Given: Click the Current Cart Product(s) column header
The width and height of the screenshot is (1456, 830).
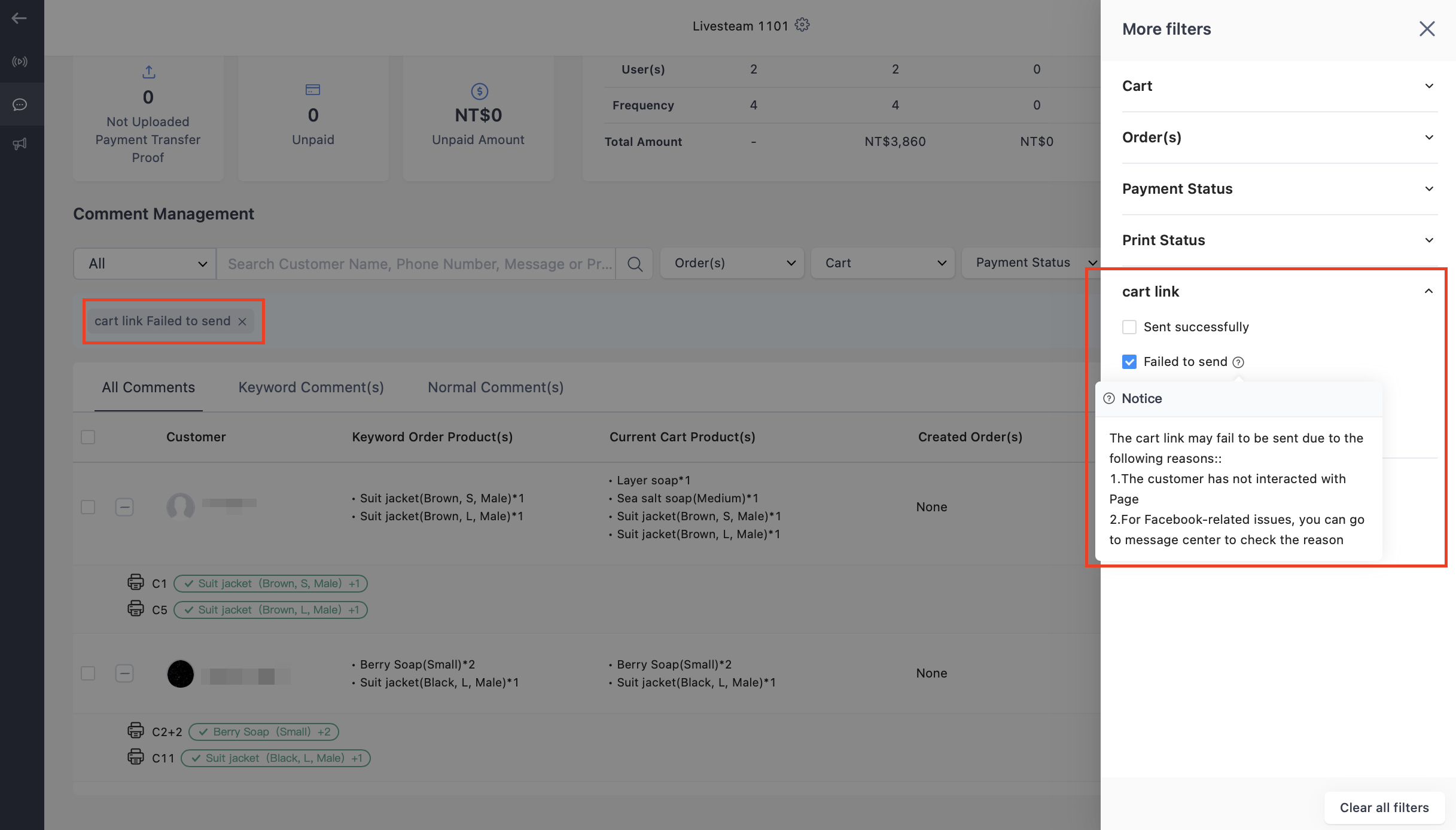Looking at the screenshot, I should pos(683,437).
